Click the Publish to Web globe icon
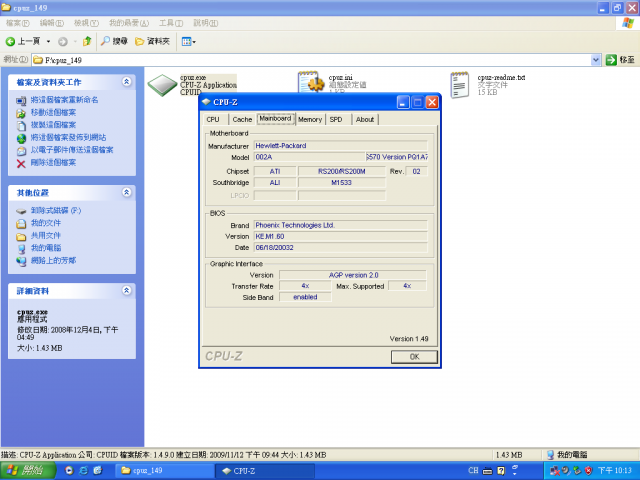Image resolution: width=640 pixels, height=480 pixels. [x=21, y=138]
